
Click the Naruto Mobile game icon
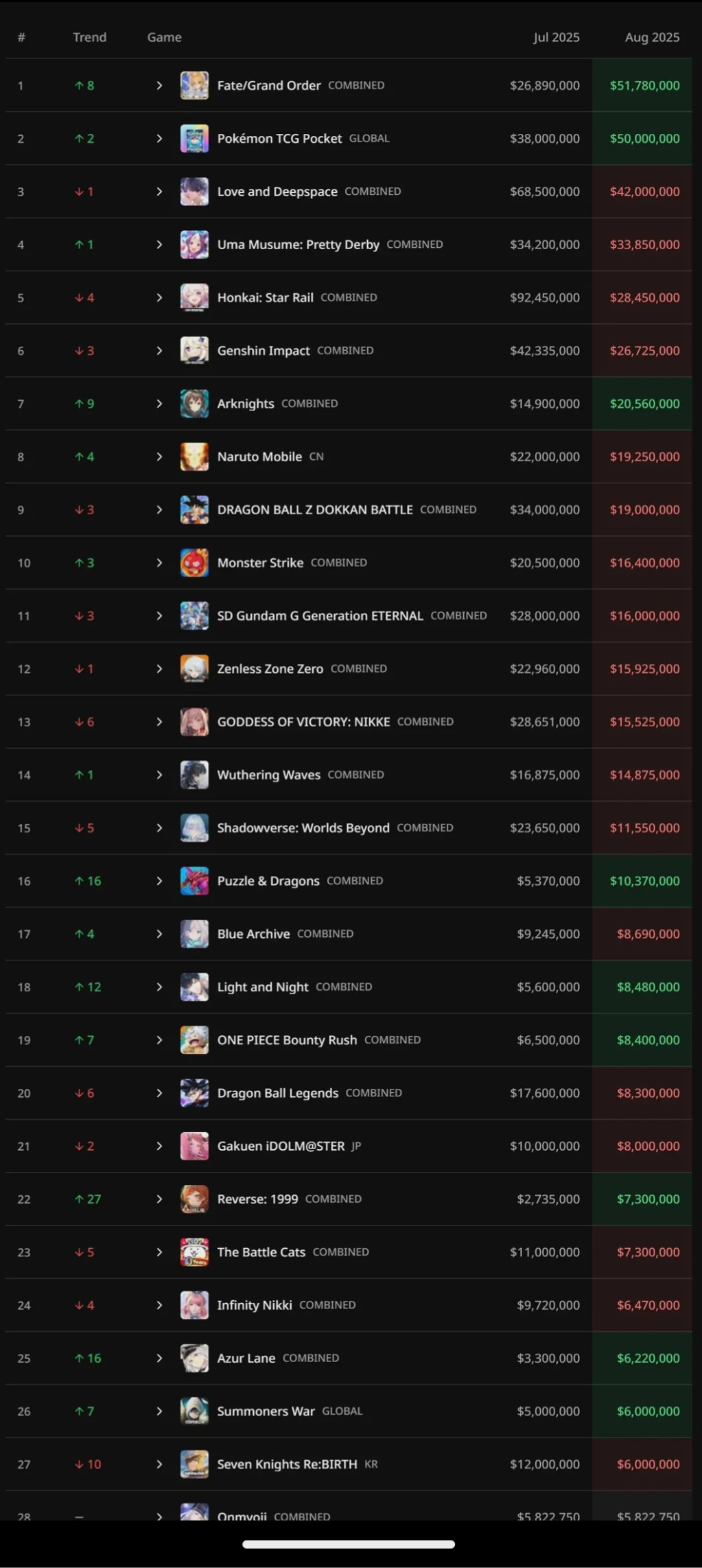pos(194,457)
